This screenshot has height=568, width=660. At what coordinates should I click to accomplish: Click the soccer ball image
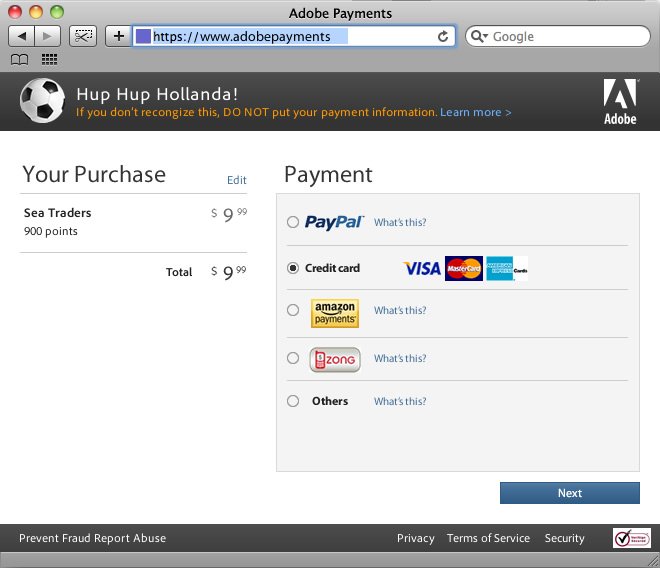42,101
